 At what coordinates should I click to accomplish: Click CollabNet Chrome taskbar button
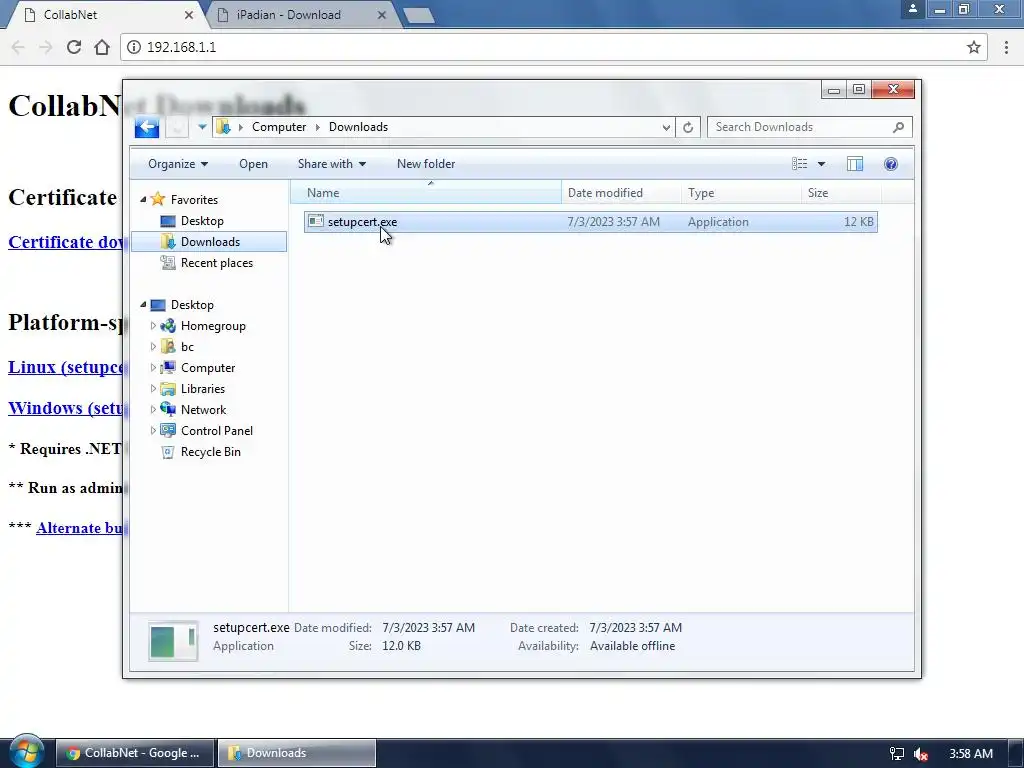[x=135, y=753]
